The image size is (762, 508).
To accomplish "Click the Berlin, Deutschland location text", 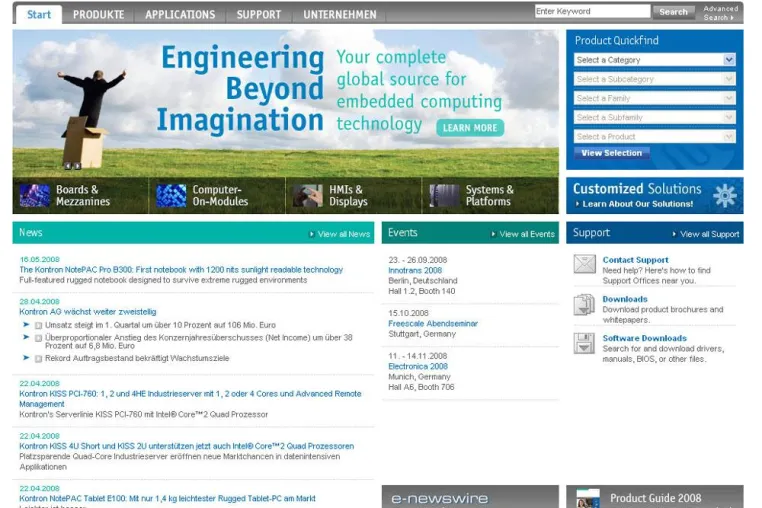I will [423, 281].
